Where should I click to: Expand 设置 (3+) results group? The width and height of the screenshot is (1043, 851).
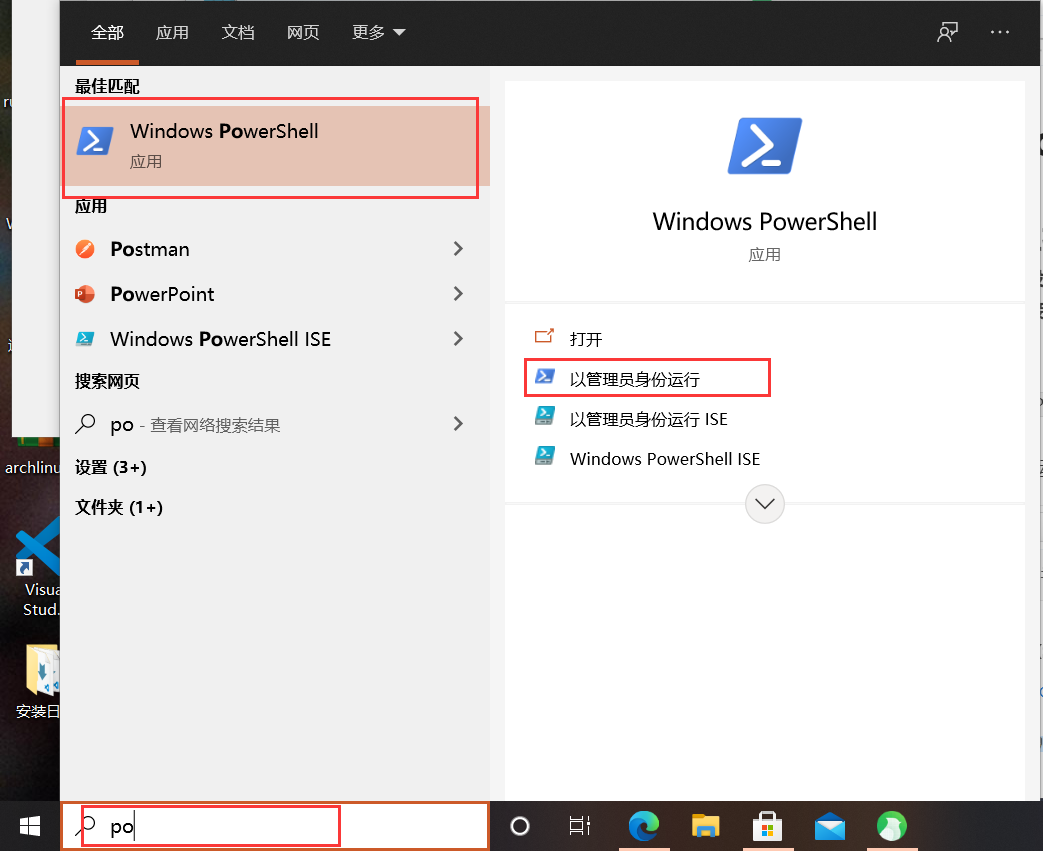tap(110, 467)
